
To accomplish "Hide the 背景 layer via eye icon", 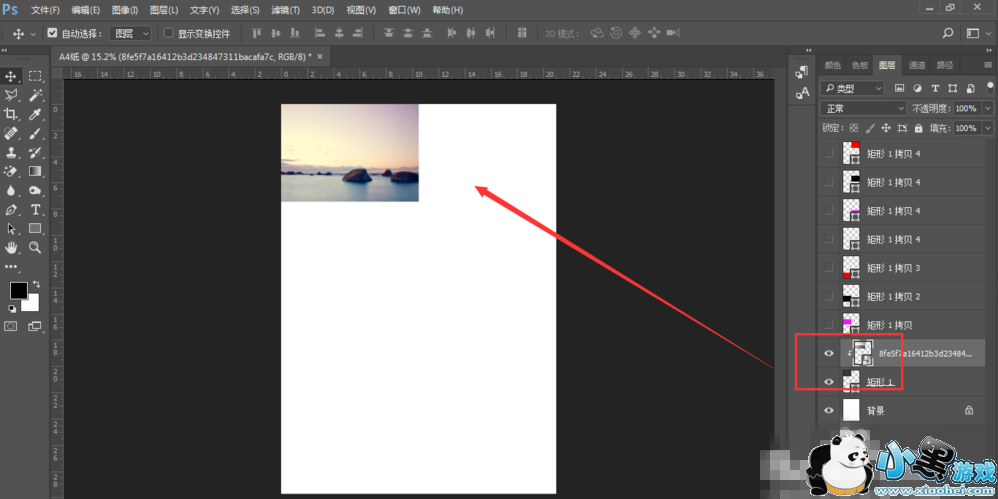I will 828,410.
